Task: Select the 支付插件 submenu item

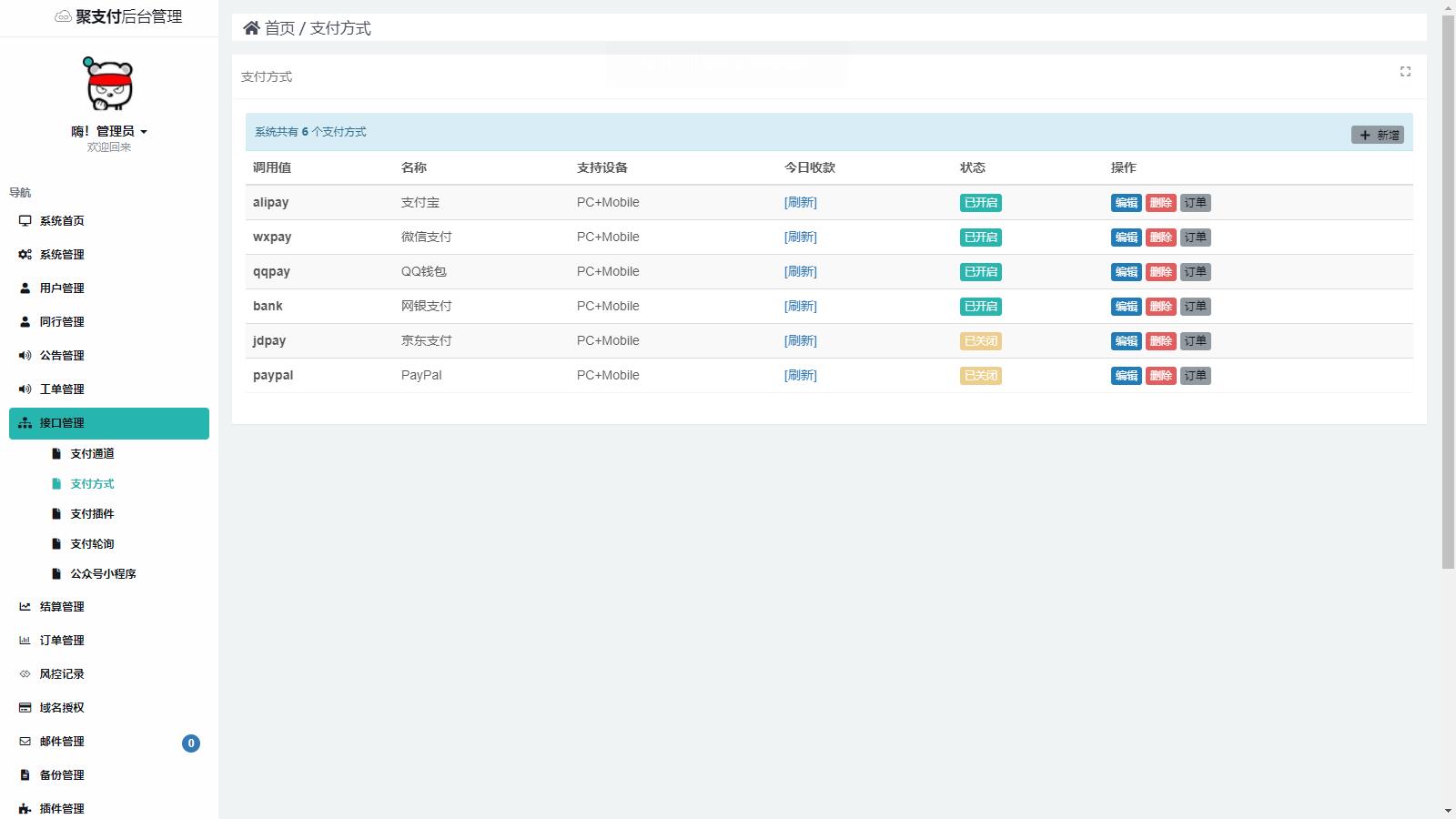Action: (92, 514)
